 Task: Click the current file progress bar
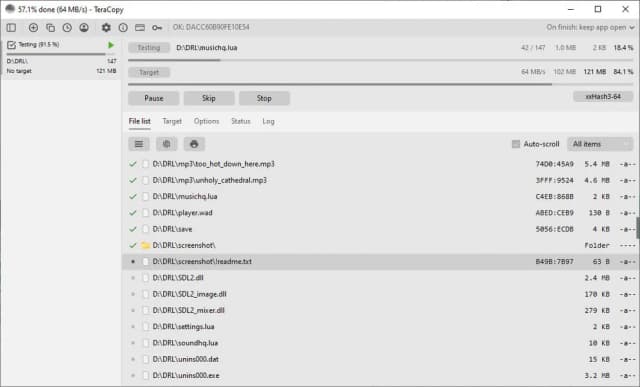click(381, 60)
